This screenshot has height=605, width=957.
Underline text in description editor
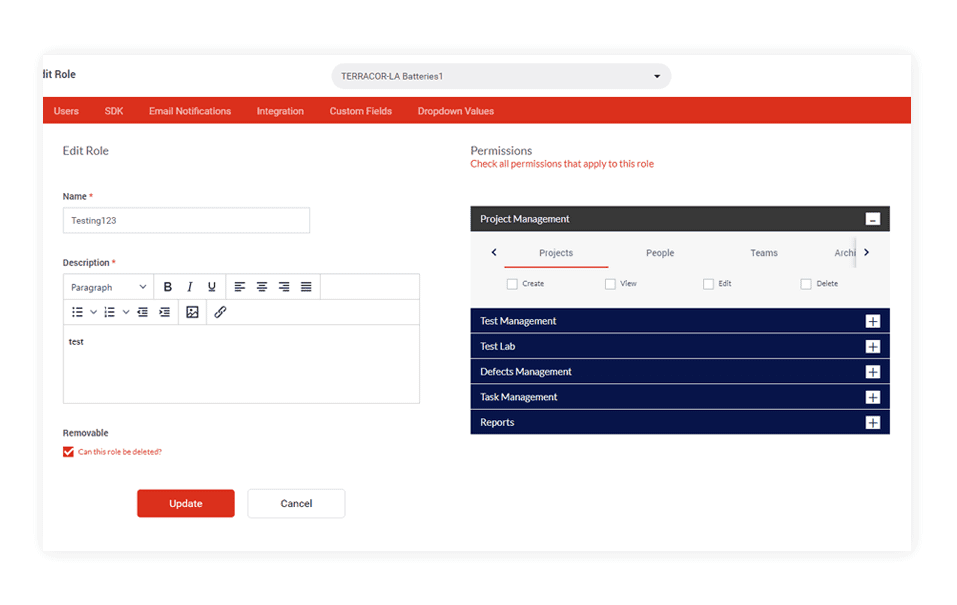[212, 287]
